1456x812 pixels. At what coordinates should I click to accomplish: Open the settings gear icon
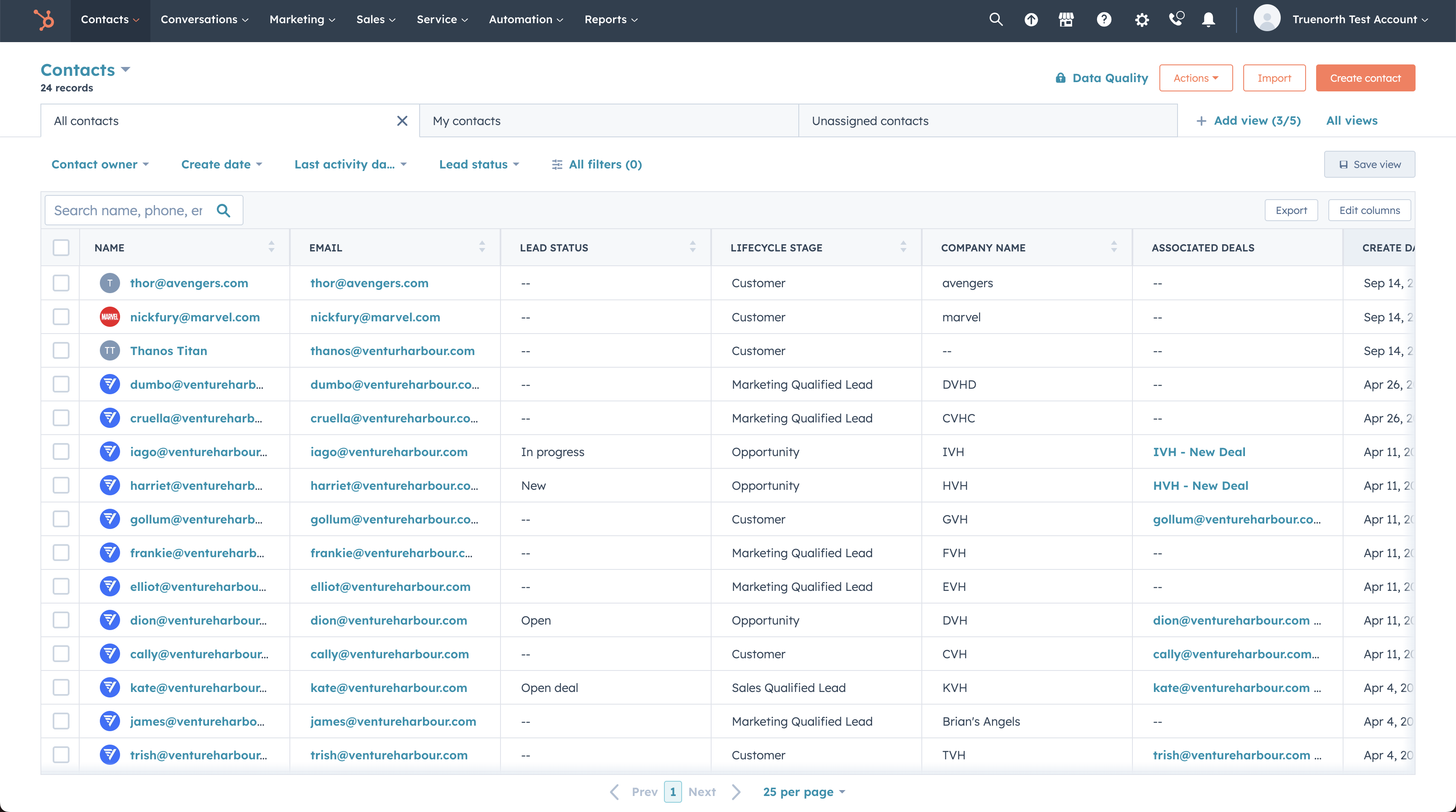tap(1141, 19)
